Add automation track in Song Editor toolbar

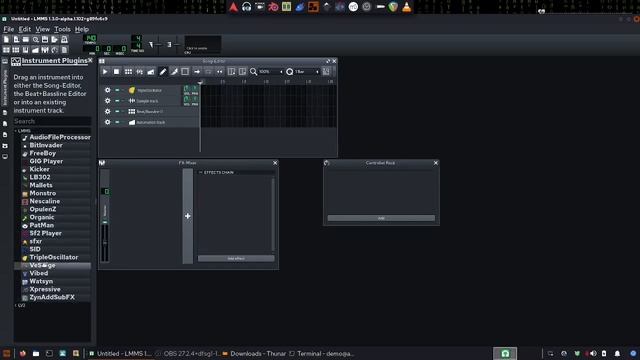[x=151, y=71]
